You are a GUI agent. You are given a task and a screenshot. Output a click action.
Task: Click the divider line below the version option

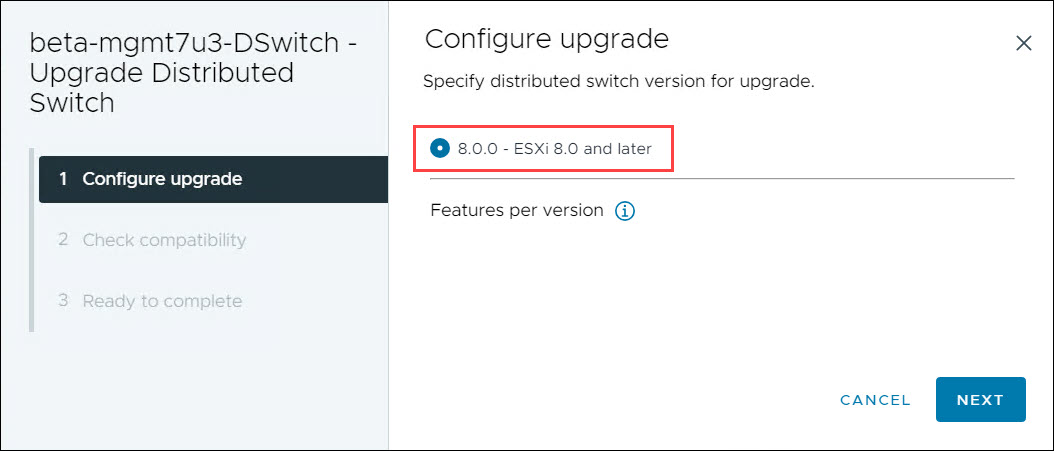722,179
